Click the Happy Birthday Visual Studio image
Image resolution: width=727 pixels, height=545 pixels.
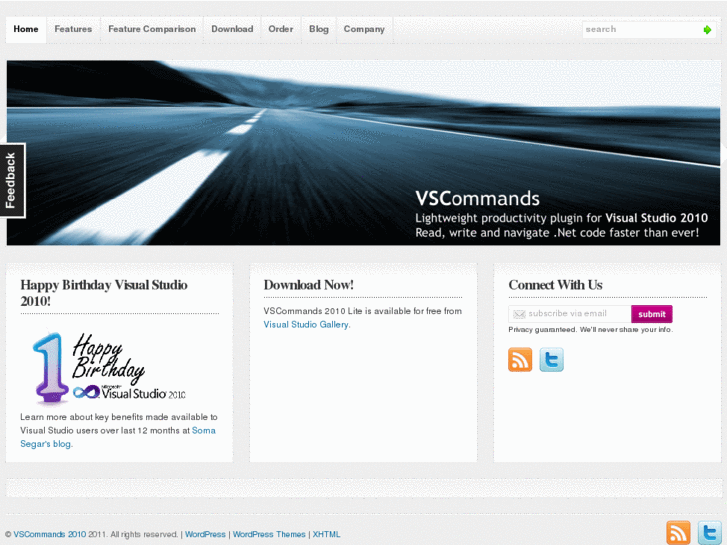[109, 367]
